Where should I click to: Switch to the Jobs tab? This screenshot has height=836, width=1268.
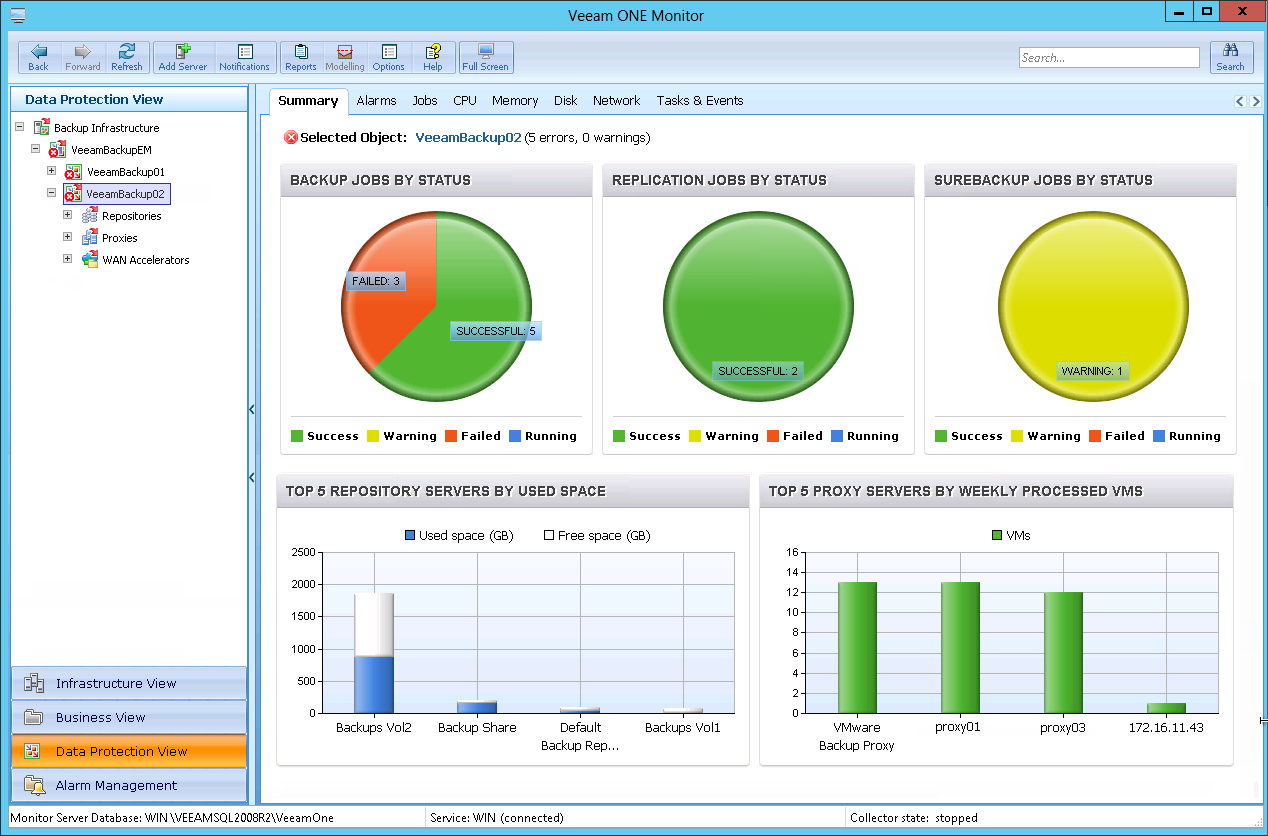425,101
